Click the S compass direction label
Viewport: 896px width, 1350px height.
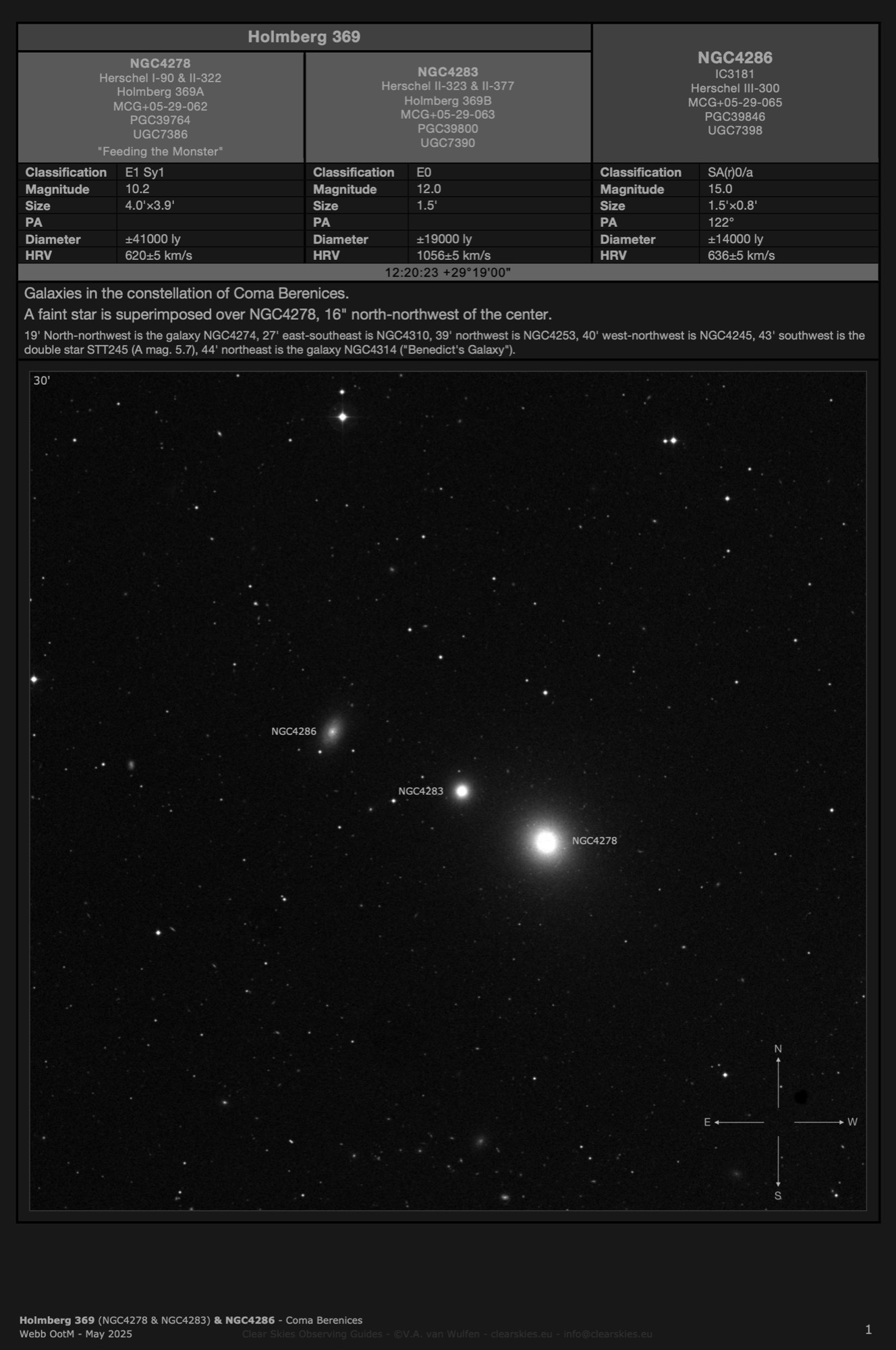click(778, 1195)
